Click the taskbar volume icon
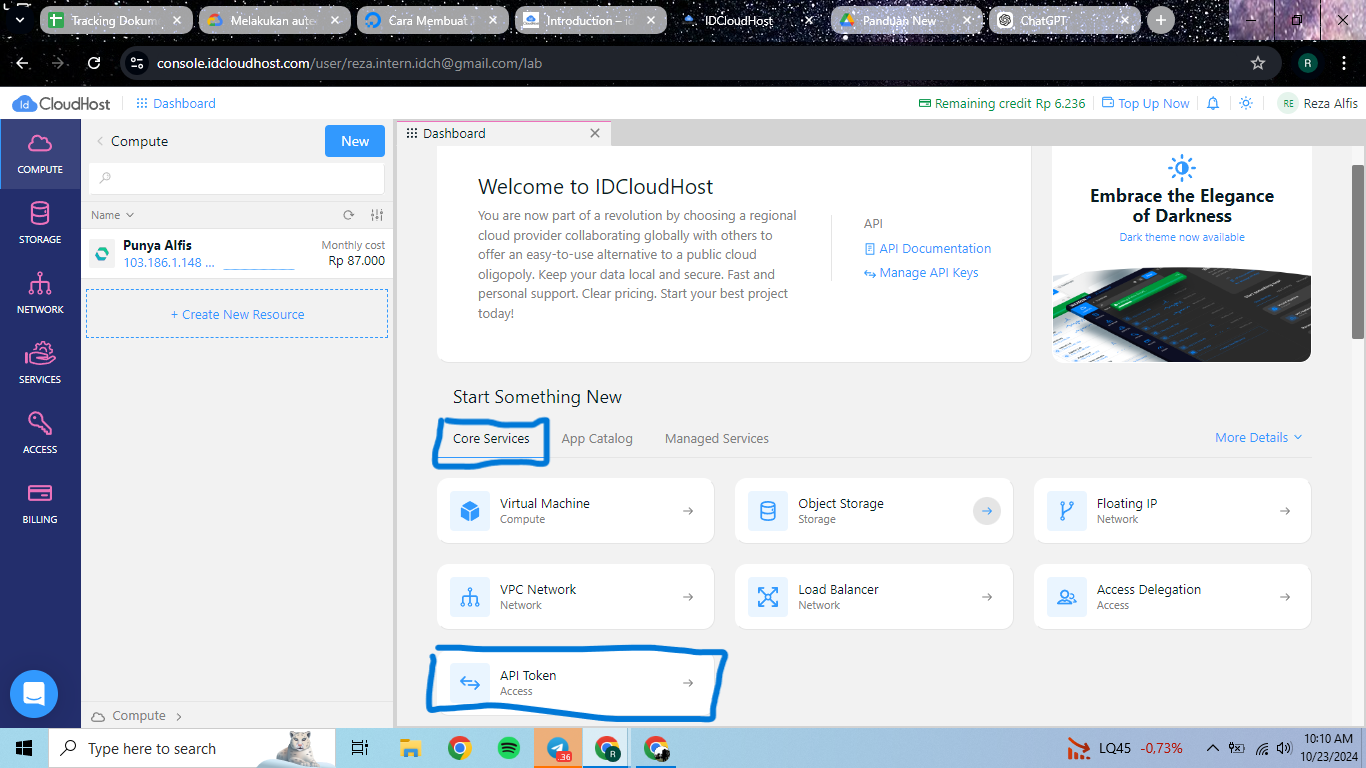Screen dimensions: 1366x768 click(x=1283, y=748)
